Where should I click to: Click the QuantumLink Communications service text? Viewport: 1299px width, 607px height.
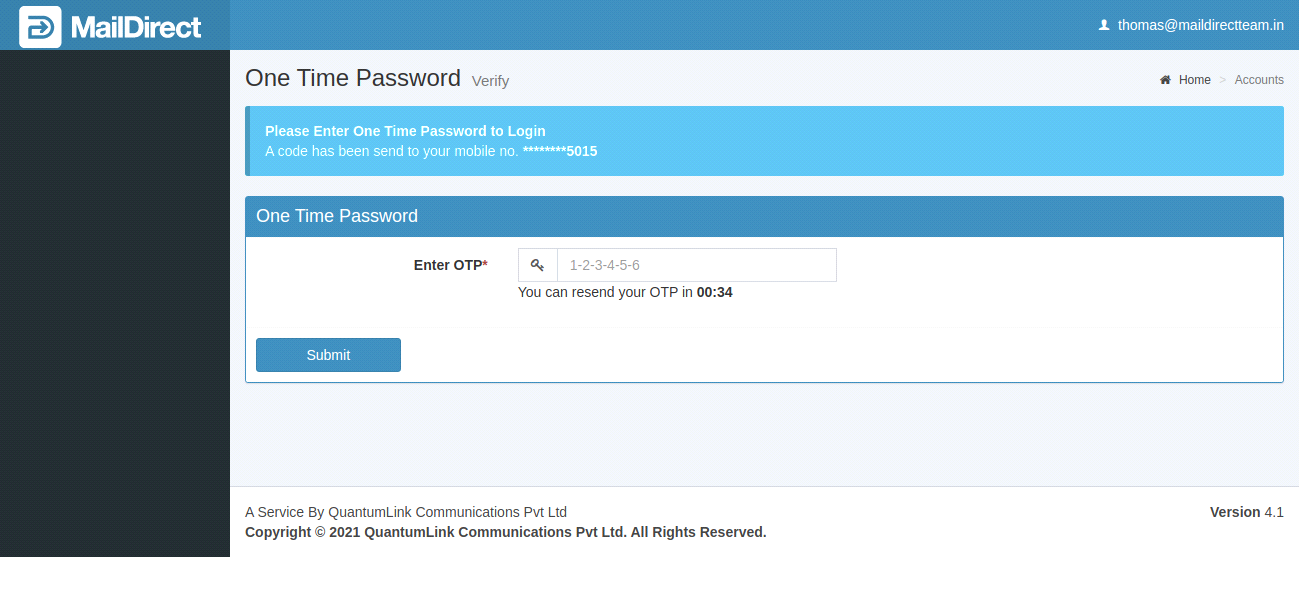coord(406,512)
